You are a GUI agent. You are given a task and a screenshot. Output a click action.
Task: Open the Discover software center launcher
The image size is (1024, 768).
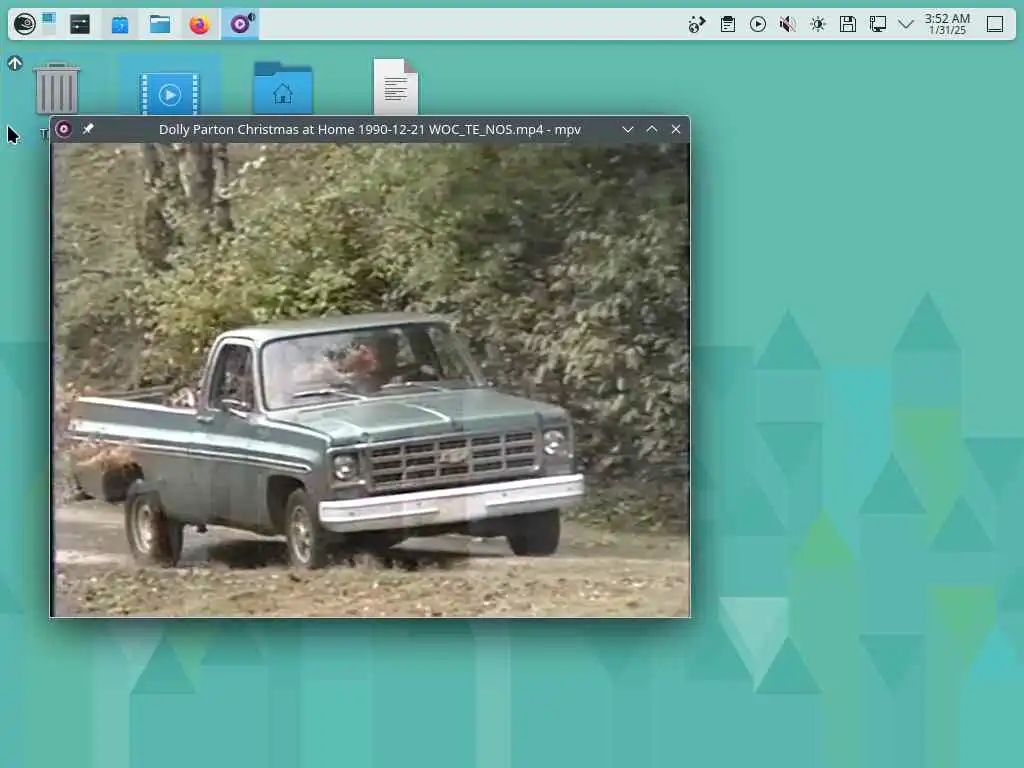[x=120, y=24]
